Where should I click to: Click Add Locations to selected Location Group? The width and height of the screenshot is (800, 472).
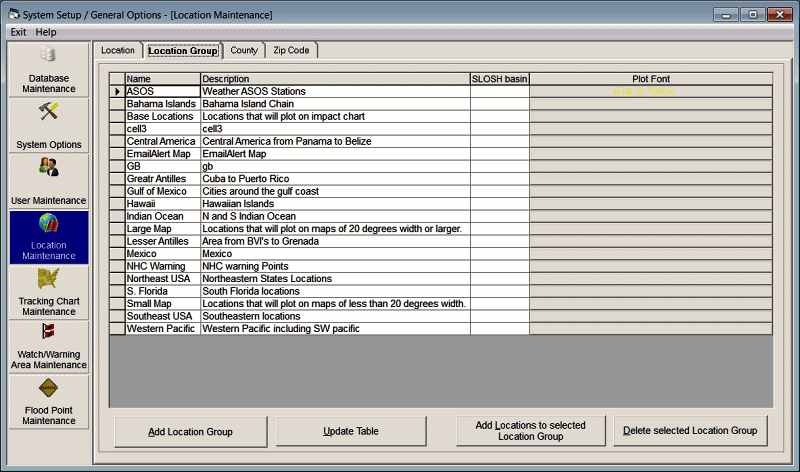pos(531,431)
